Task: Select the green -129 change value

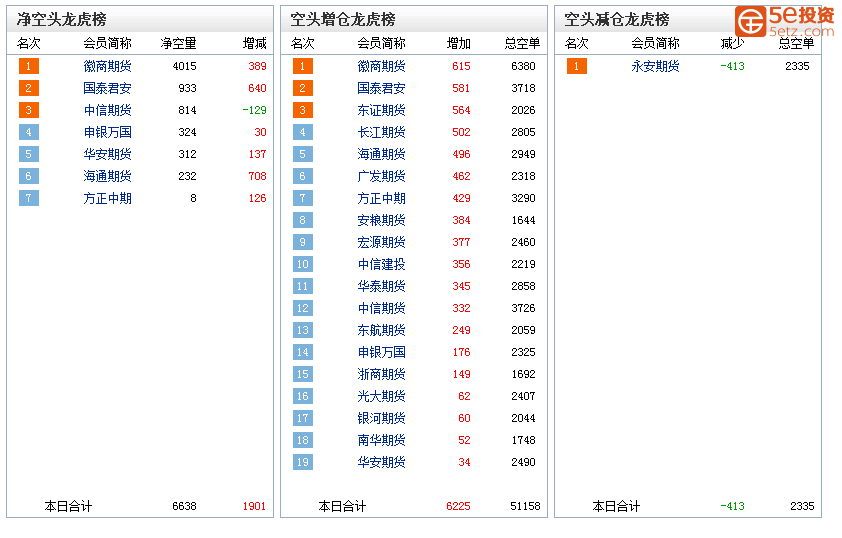Action: pyautogui.click(x=254, y=110)
